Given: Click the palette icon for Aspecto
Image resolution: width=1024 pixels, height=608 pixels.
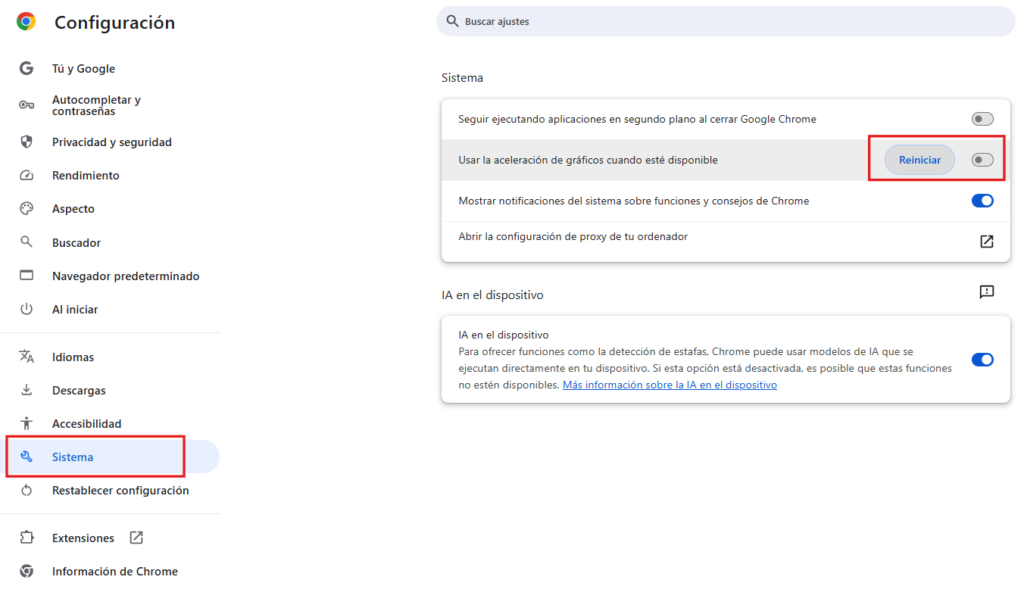Looking at the screenshot, I should [x=26, y=208].
